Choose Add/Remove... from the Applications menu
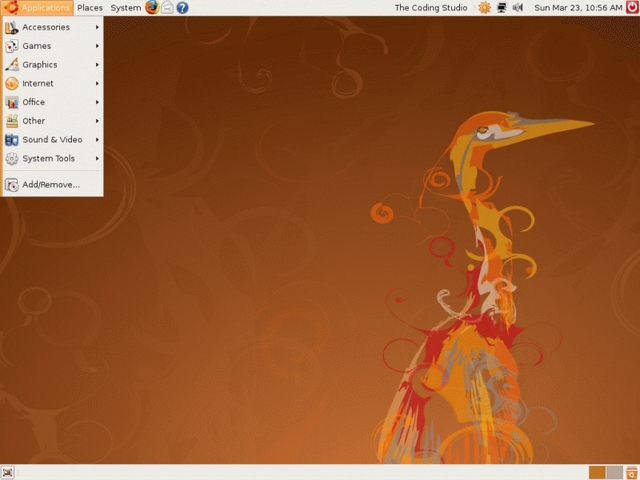This screenshot has height=480, width=640. [x=52, y=185]
